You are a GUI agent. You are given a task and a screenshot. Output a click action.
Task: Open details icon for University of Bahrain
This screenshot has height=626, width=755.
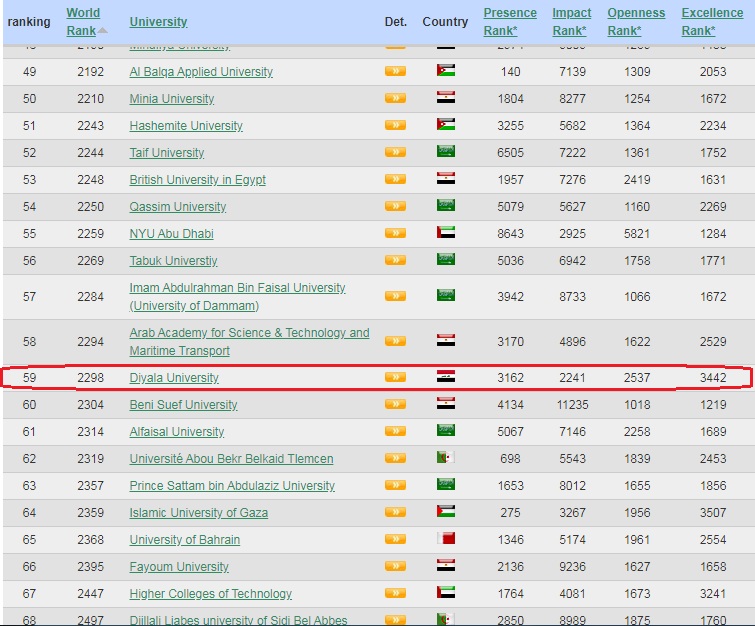coord(395,539)
